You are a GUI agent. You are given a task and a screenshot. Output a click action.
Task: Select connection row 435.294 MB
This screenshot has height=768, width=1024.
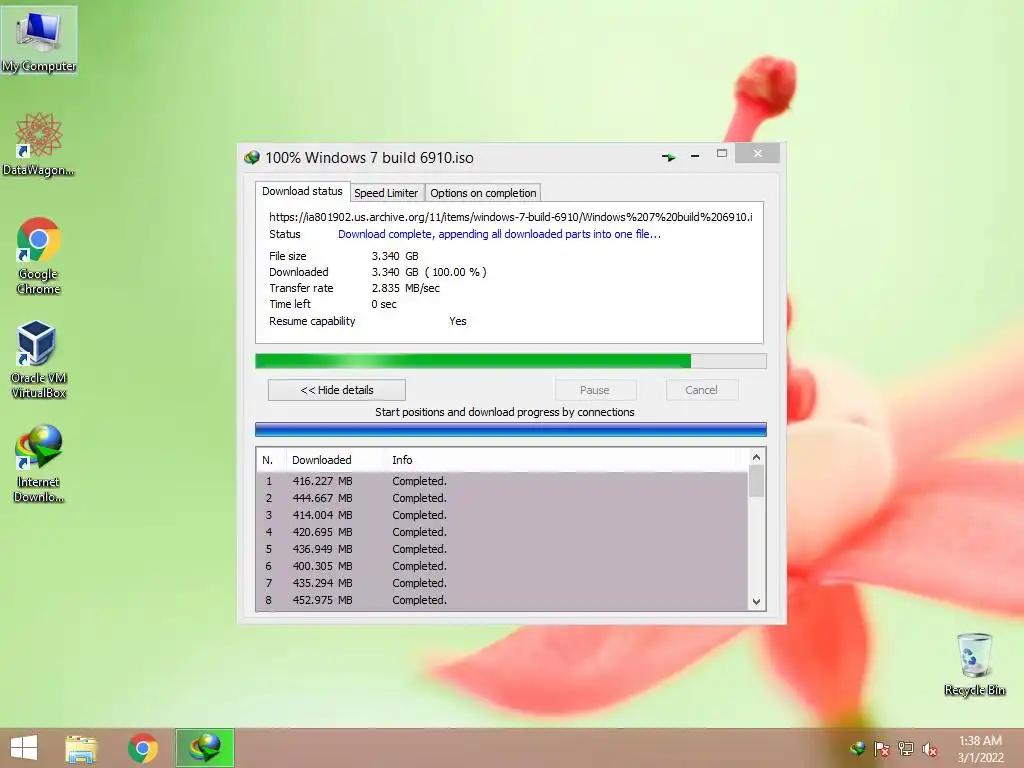point(502,583)
